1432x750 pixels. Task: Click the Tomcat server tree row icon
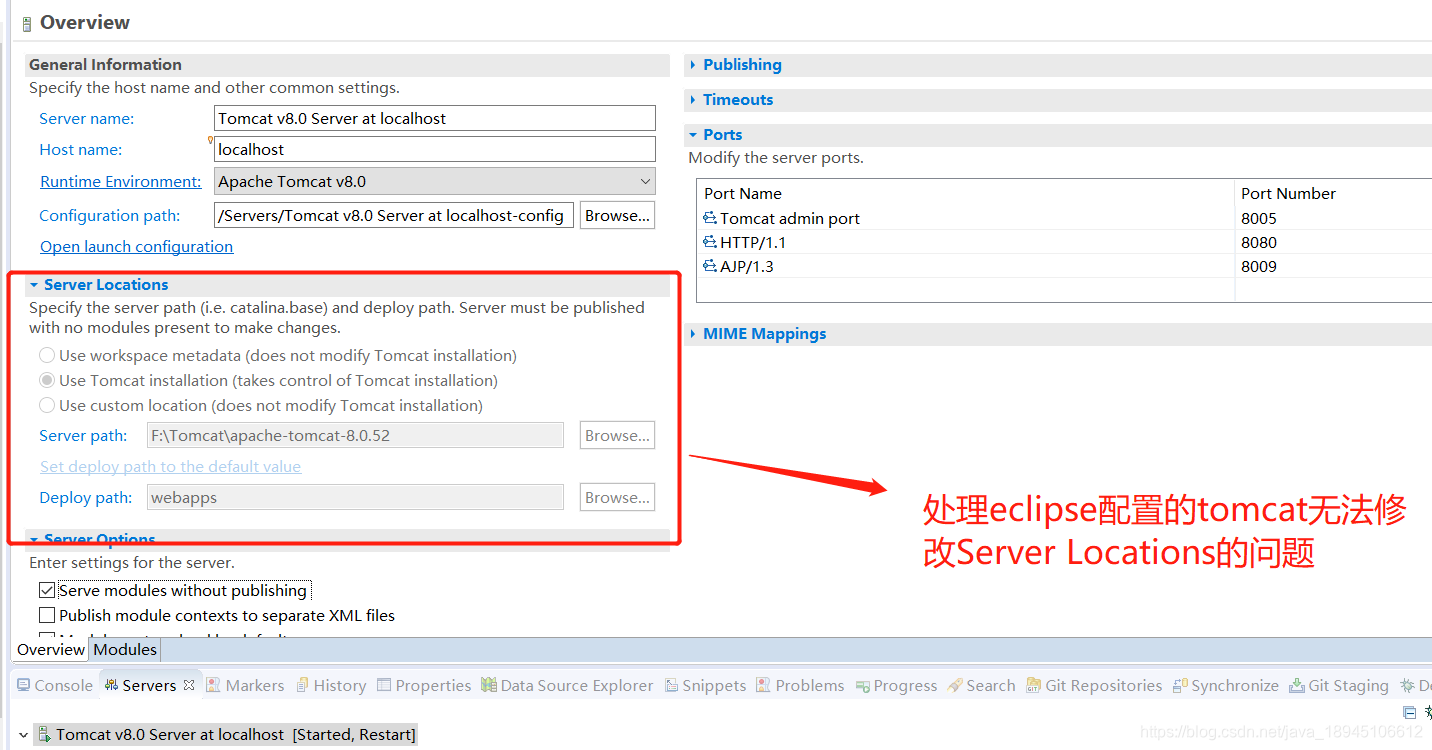44,734
